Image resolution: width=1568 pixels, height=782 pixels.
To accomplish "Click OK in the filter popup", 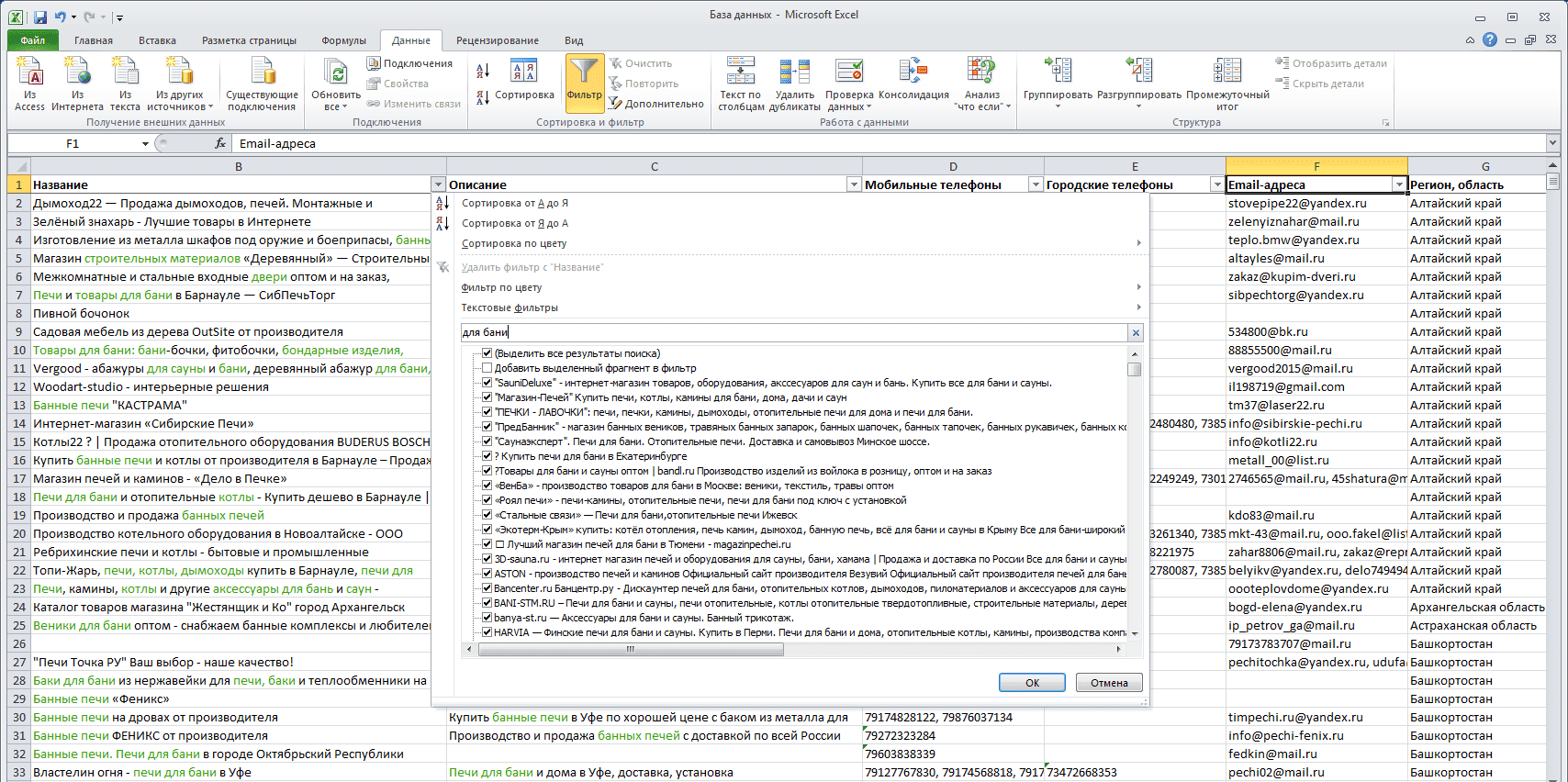I will (x=1032, y=682).
